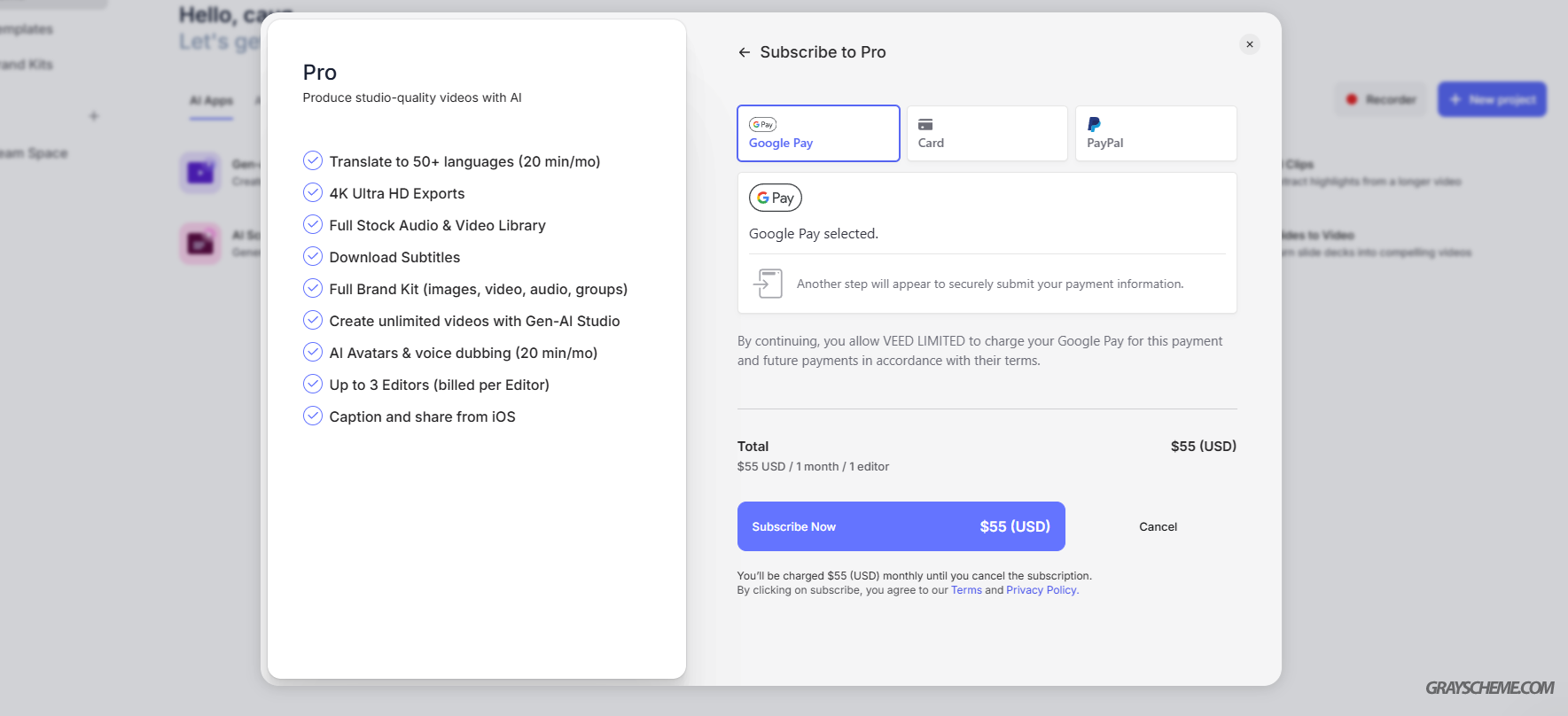Go back using the arrow beside Subscribe to Pro
This screenshot has width=1568, height=716.
[x=745, y=52]
